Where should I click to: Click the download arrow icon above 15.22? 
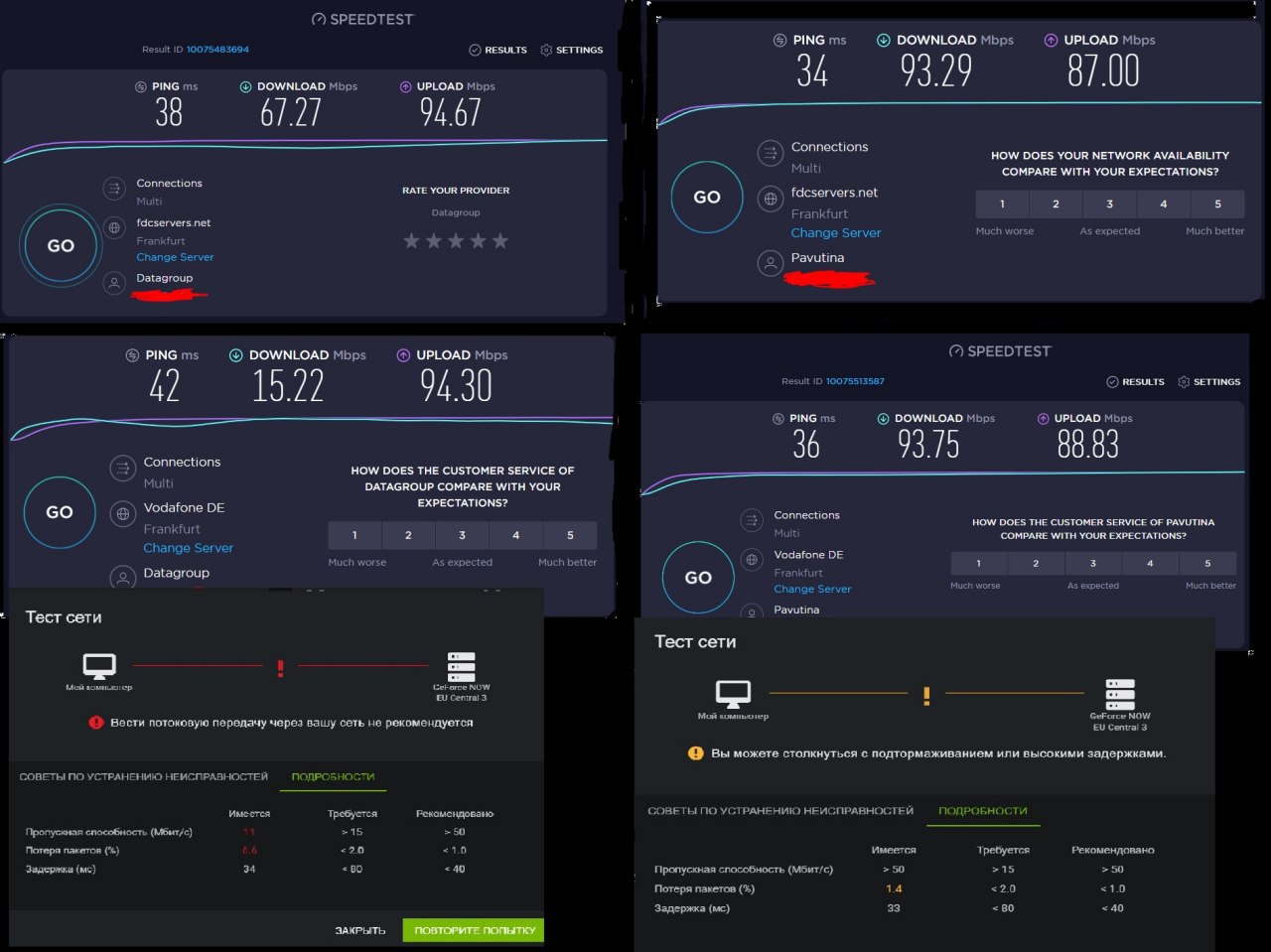click(x=235, y=355)
